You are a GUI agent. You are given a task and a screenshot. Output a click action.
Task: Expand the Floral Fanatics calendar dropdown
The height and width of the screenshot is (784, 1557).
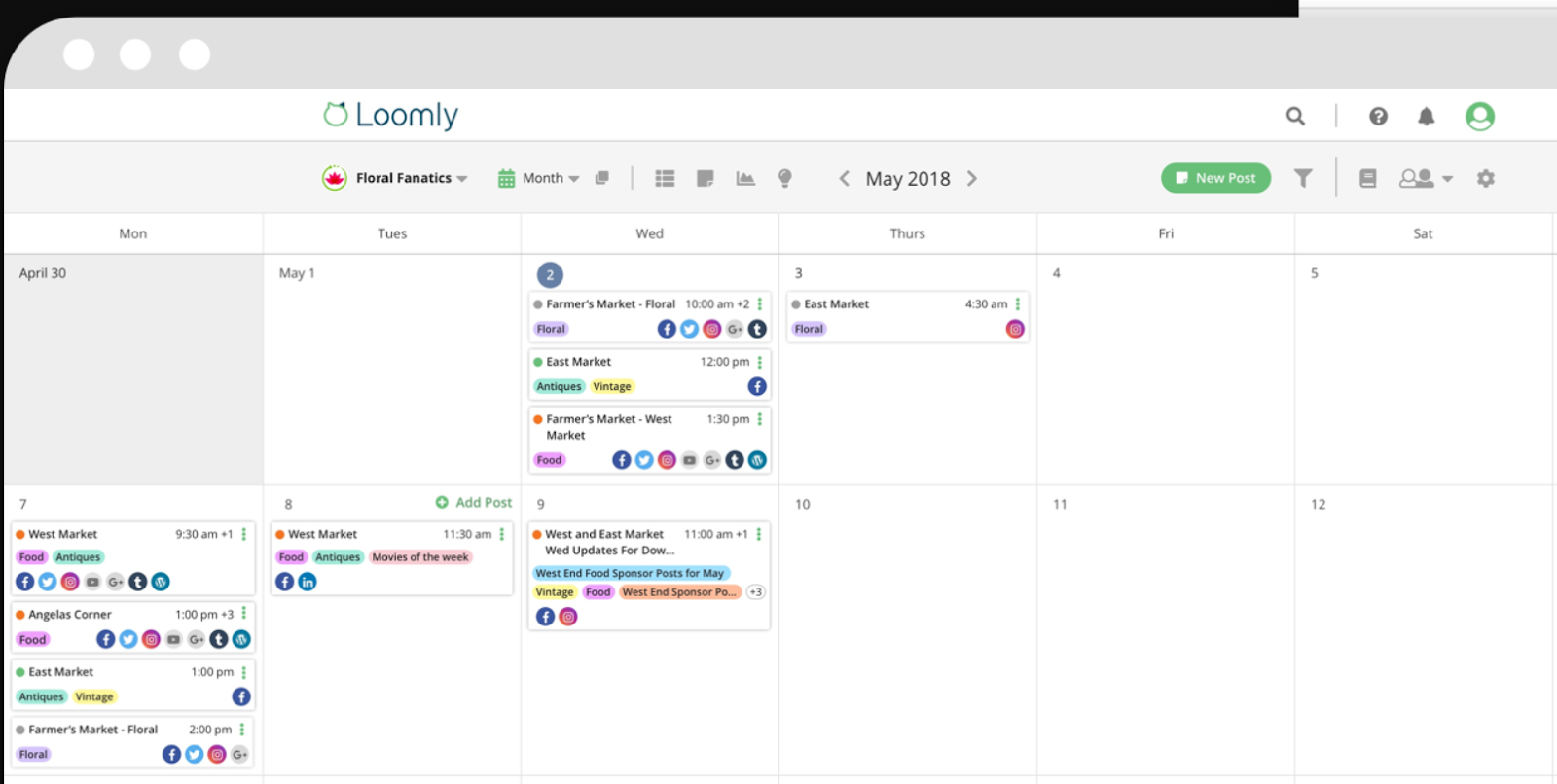(395, 178)
